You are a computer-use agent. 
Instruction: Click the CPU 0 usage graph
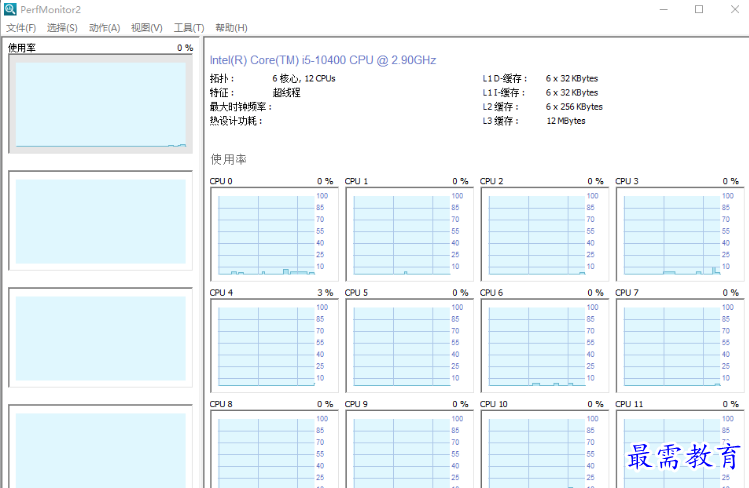[x=266, y=234]
